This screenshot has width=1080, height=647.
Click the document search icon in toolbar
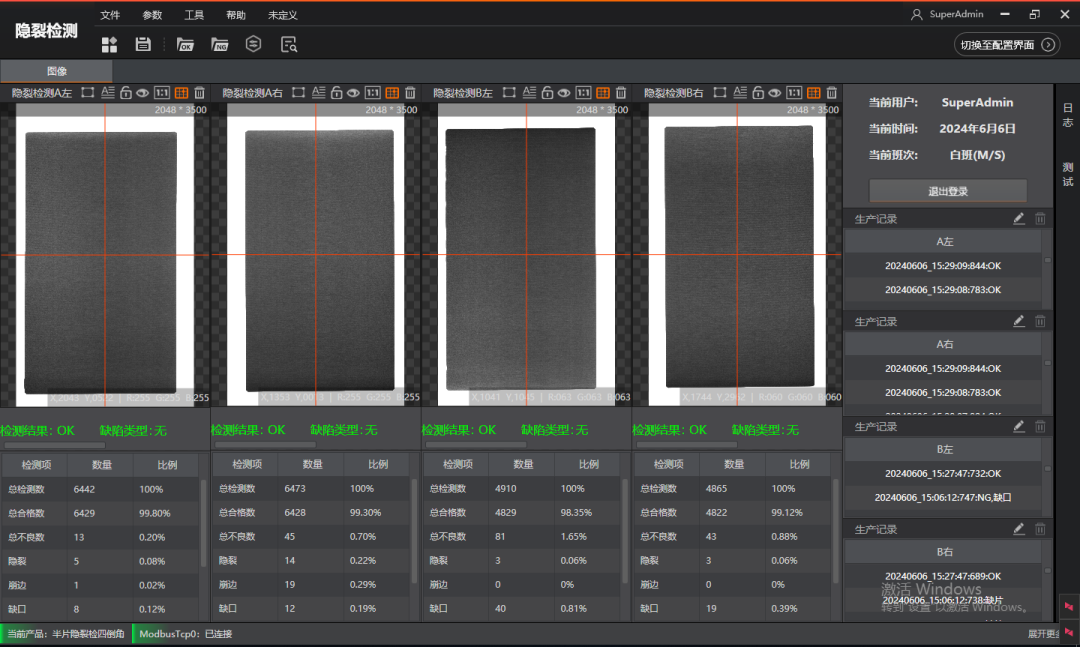pos(289,44)
